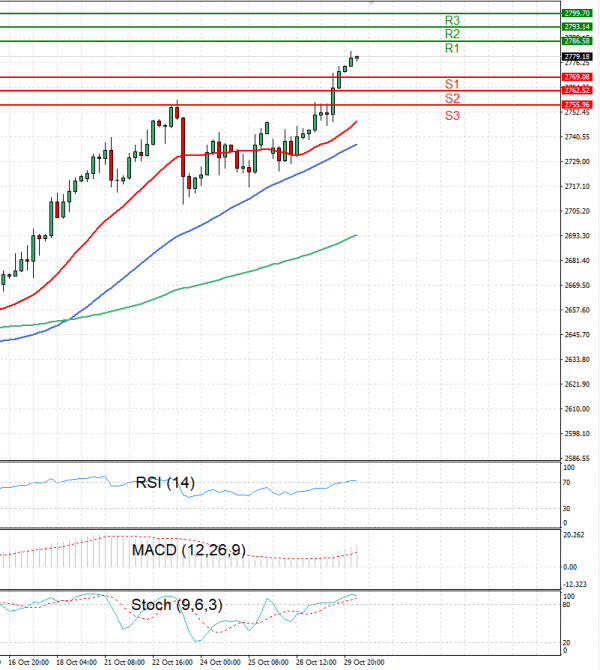Click the 21 Oct 08:00 time label
The image size is (600, 670).
pyautogui.click(x=124, y=662)
